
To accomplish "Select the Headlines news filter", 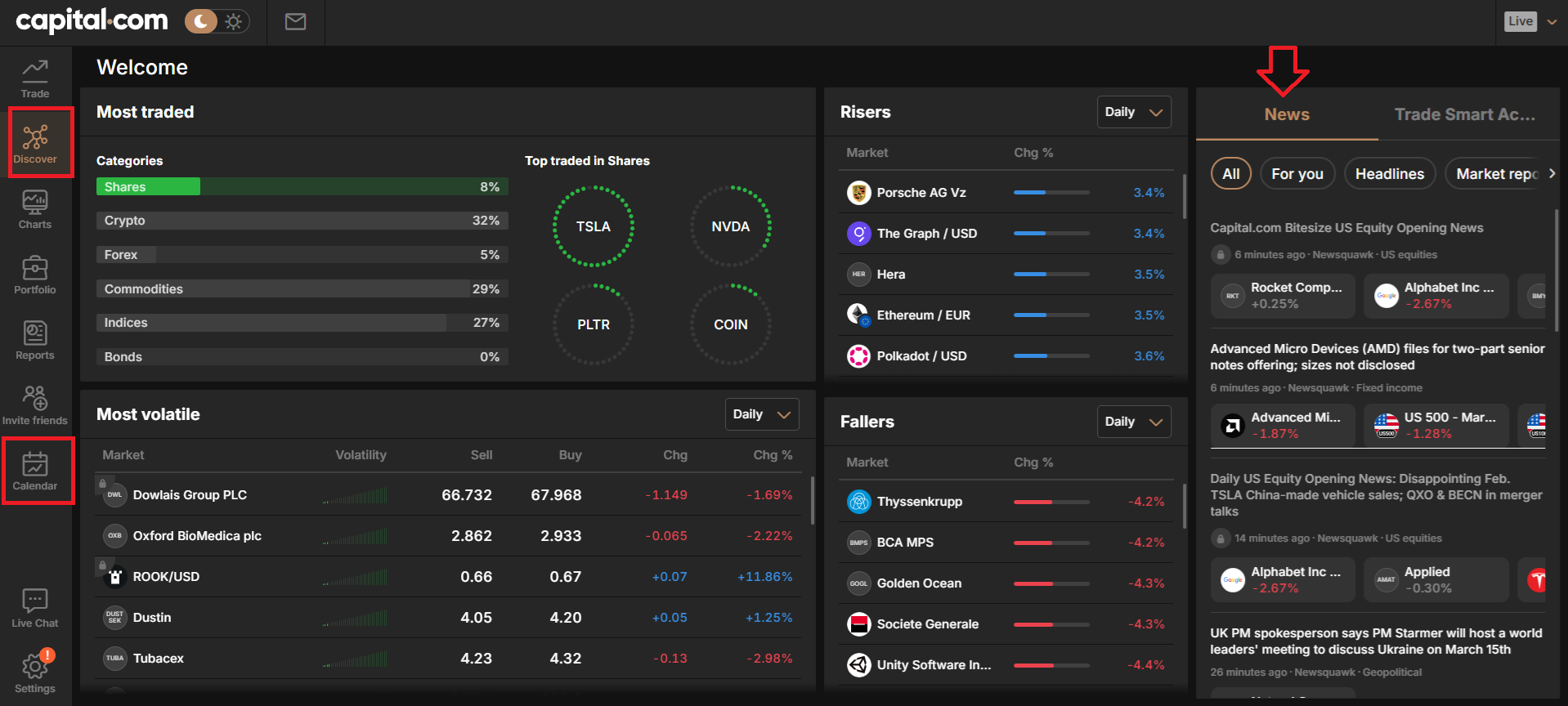I will point(1390,174).
